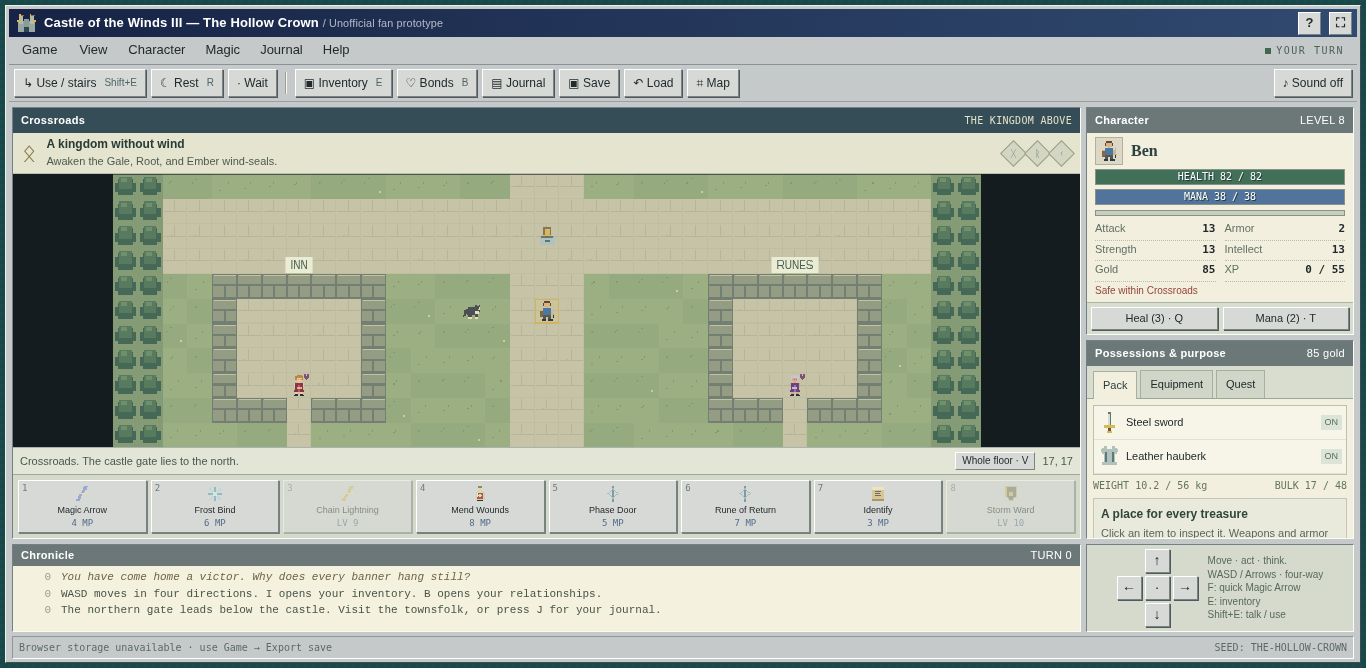Open the Game menu

coord(40,50)
